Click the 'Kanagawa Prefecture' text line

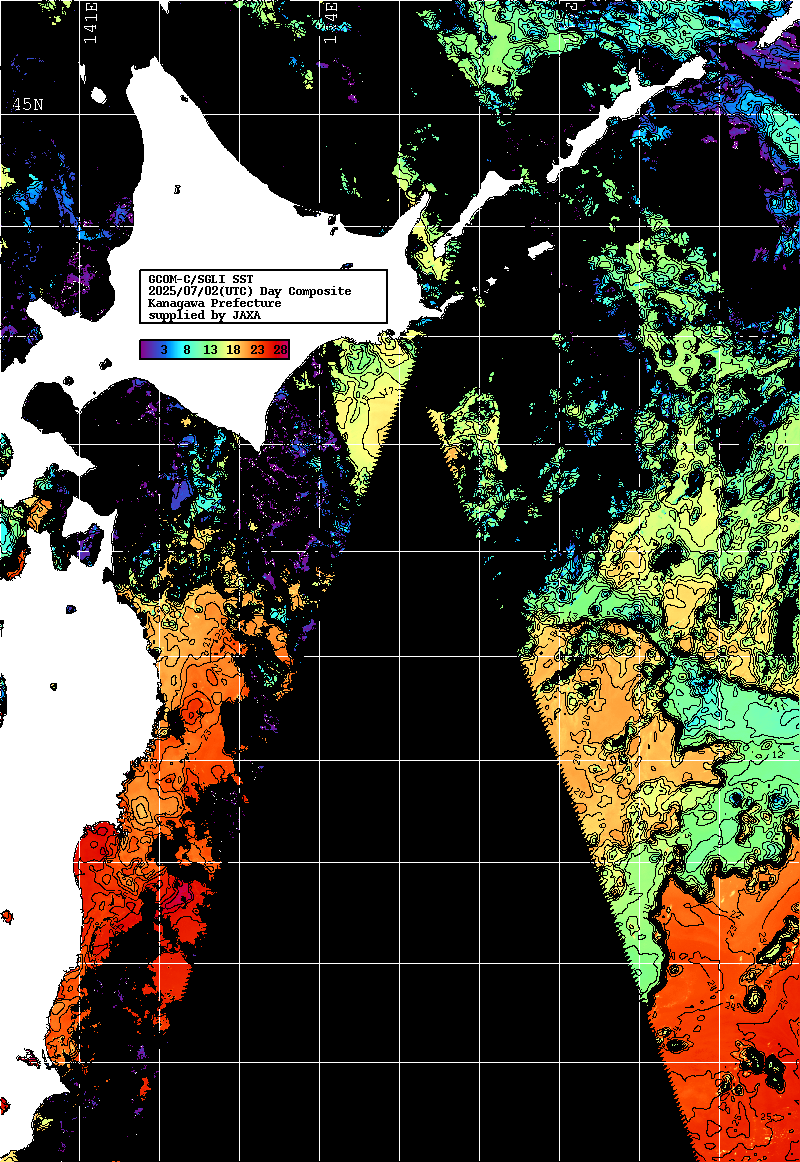pos(215,303)
